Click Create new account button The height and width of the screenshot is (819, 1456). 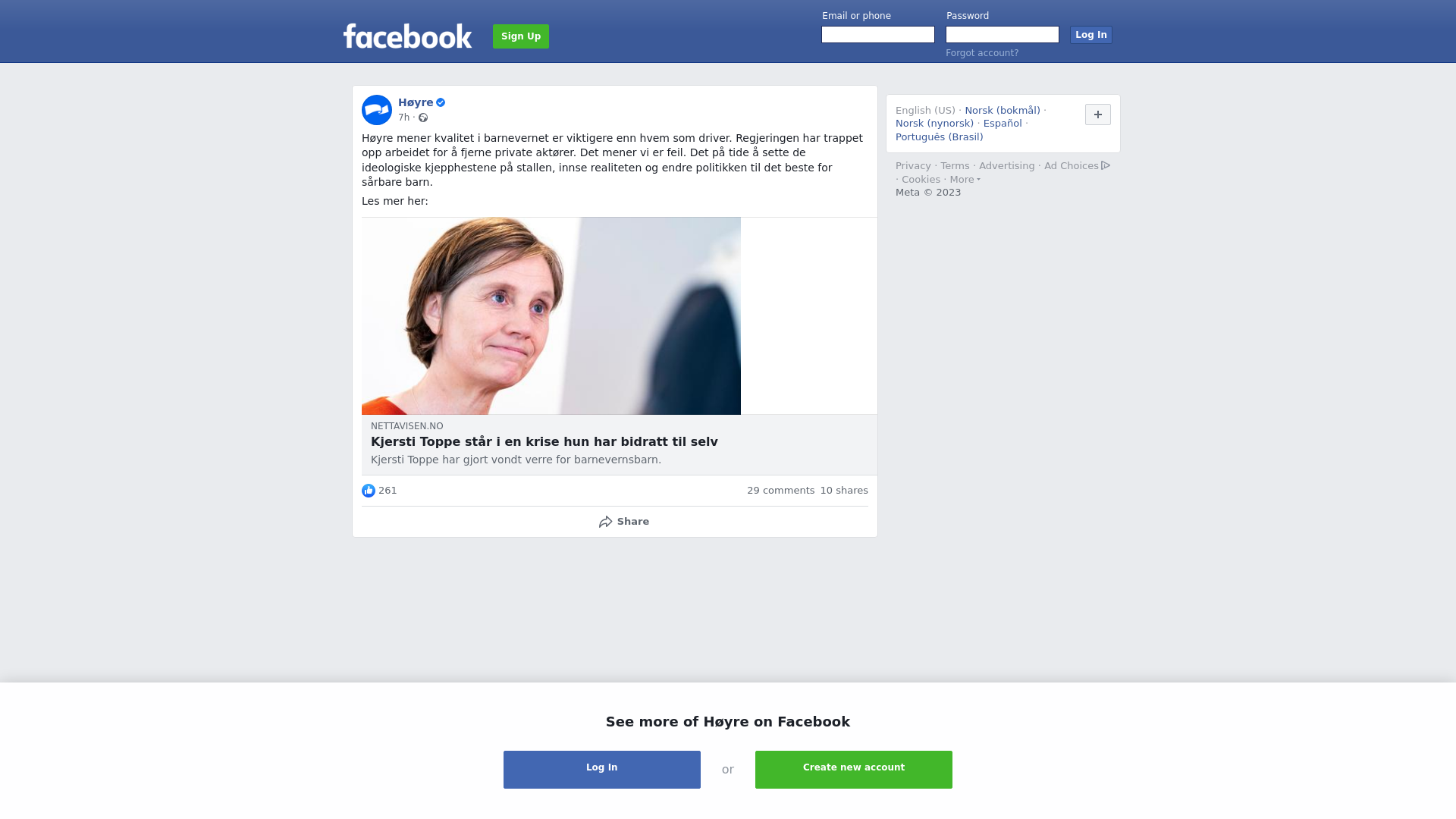click(x=854, y=770)
